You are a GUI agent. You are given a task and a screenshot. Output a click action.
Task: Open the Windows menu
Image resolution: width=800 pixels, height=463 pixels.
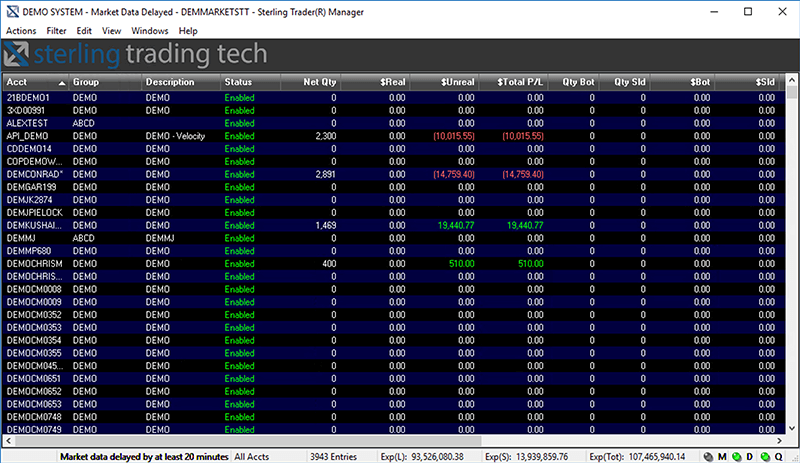[x=149, y=31]
